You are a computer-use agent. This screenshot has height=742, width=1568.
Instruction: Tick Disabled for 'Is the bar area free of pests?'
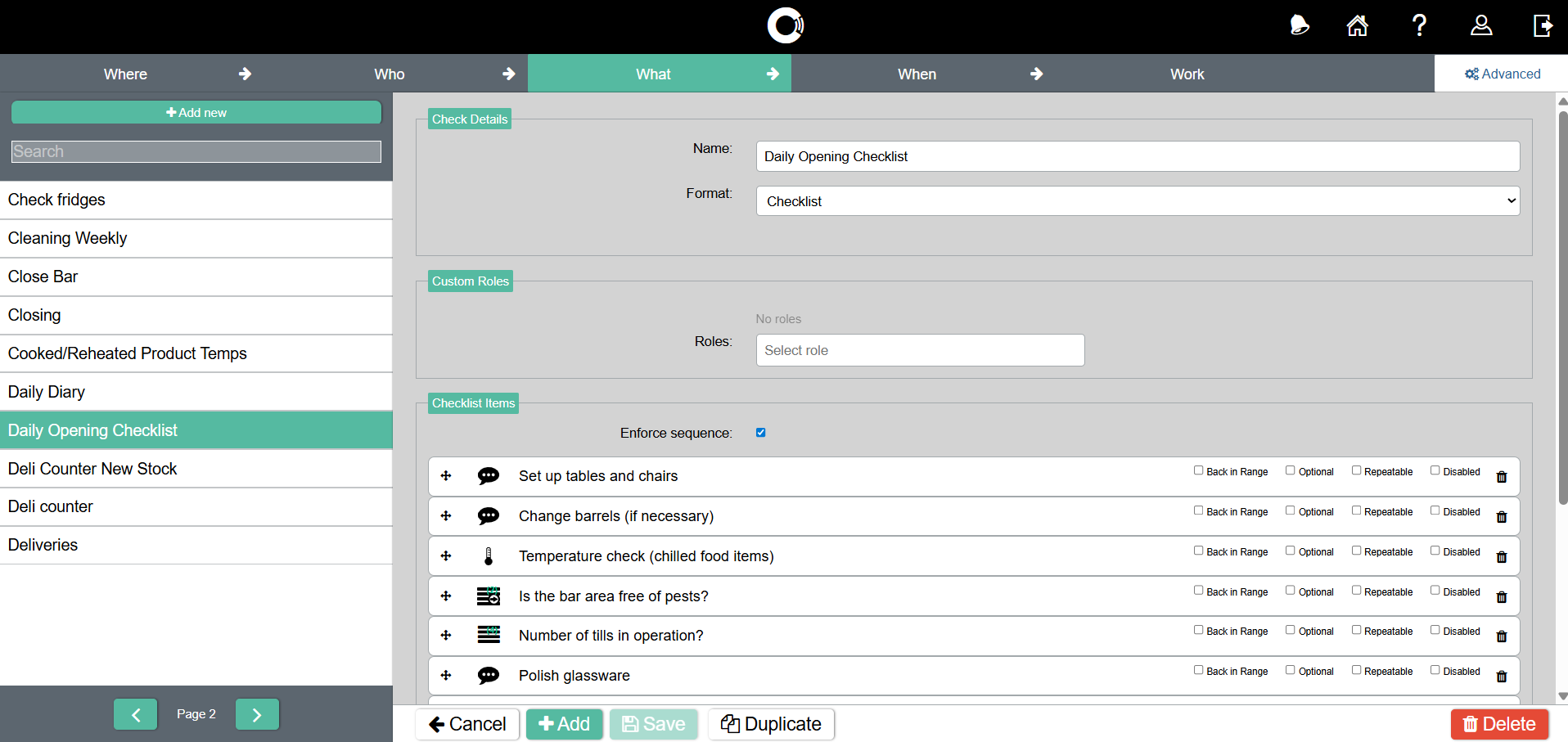[x=1435, y=591]
